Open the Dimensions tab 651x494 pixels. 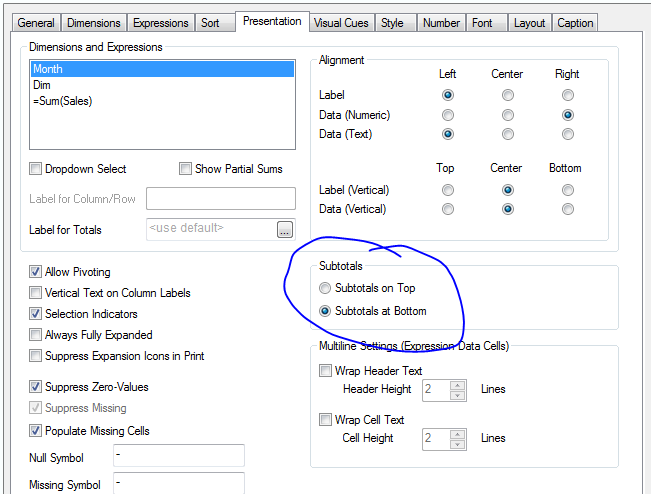coord(94,23)
